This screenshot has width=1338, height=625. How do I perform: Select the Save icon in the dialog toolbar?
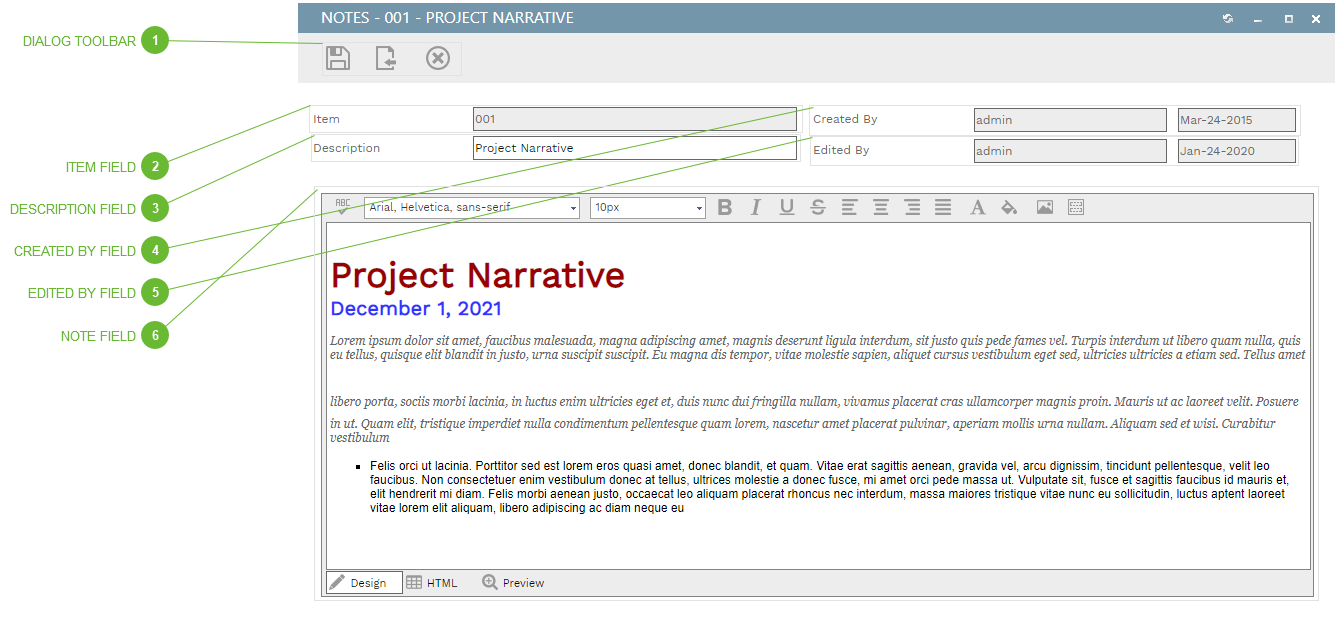[338, 58]
